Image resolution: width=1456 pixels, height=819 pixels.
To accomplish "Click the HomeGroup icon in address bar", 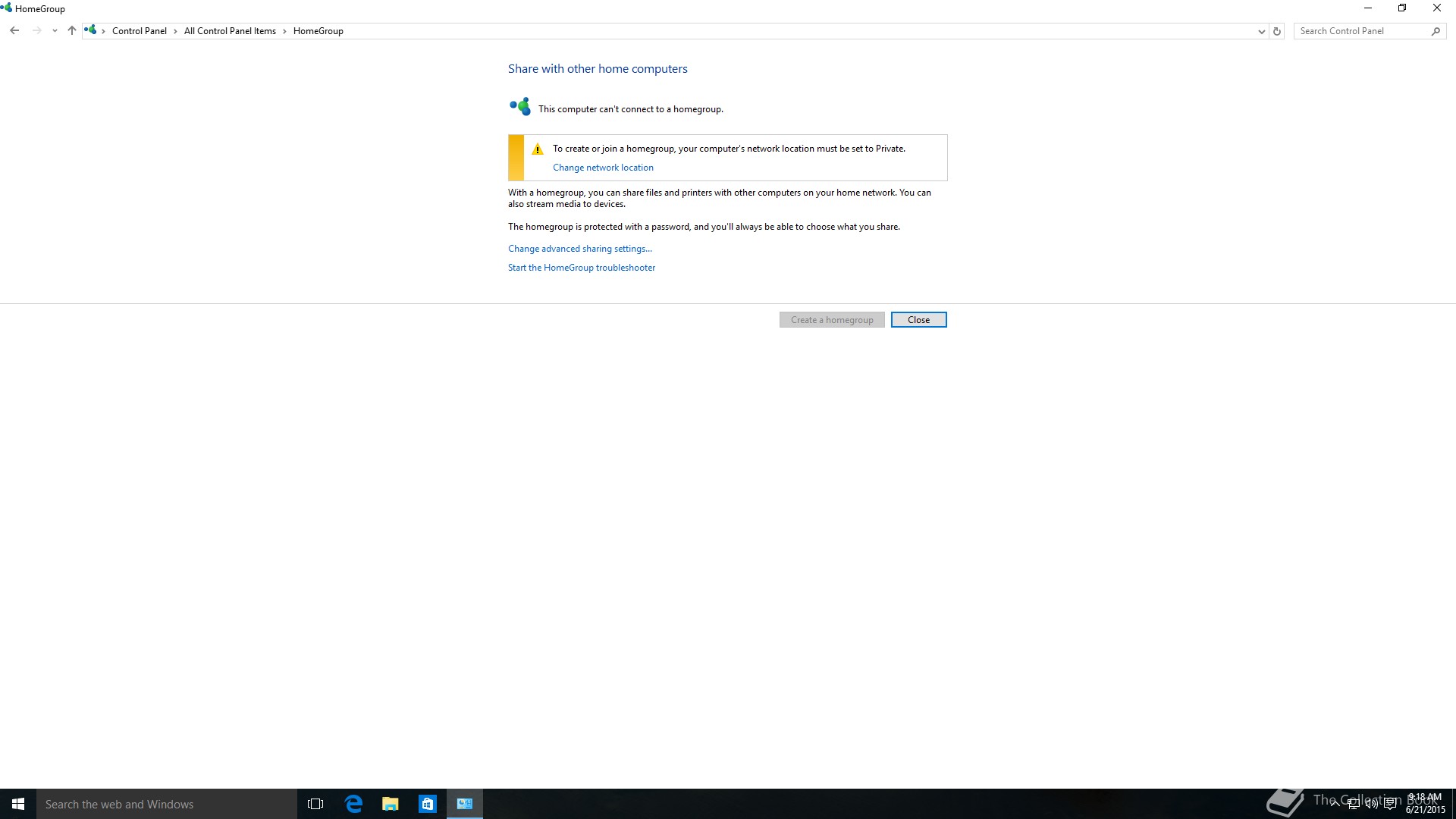I will (x=90, y=30).
